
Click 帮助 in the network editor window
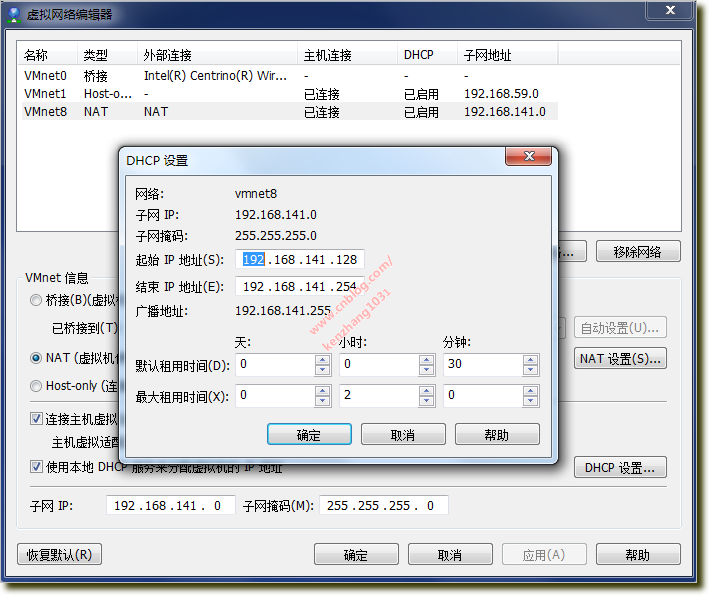[x=638, y=554]
